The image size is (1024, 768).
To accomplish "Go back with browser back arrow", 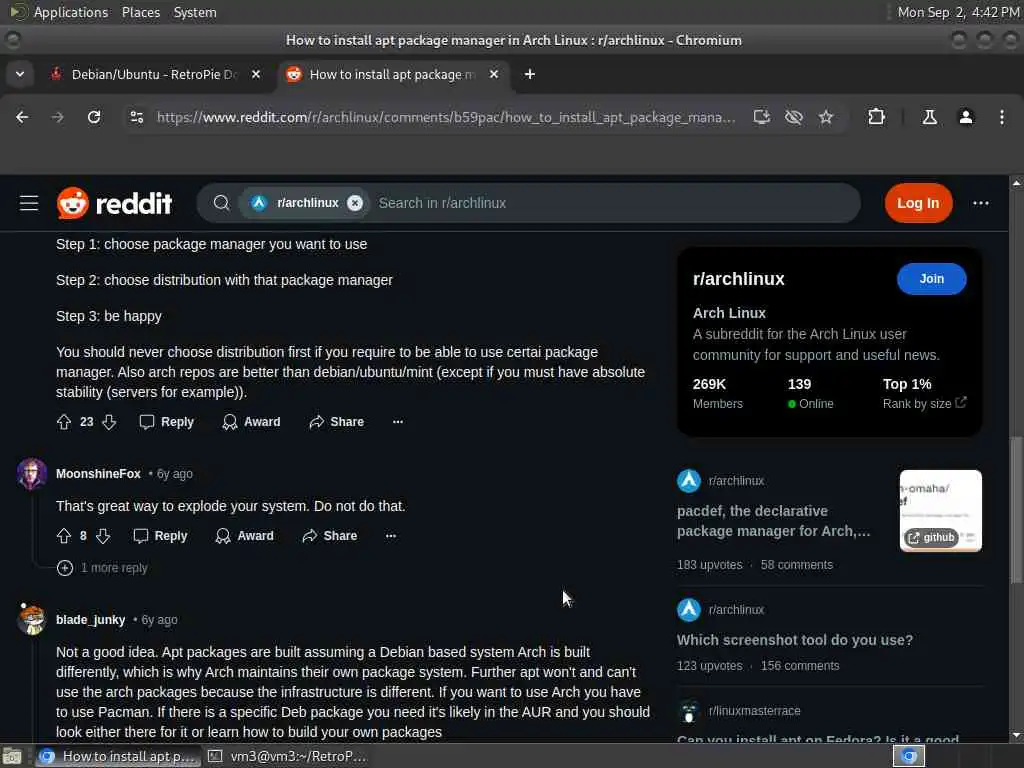I will pyautogui.click(x=22, y=117).
